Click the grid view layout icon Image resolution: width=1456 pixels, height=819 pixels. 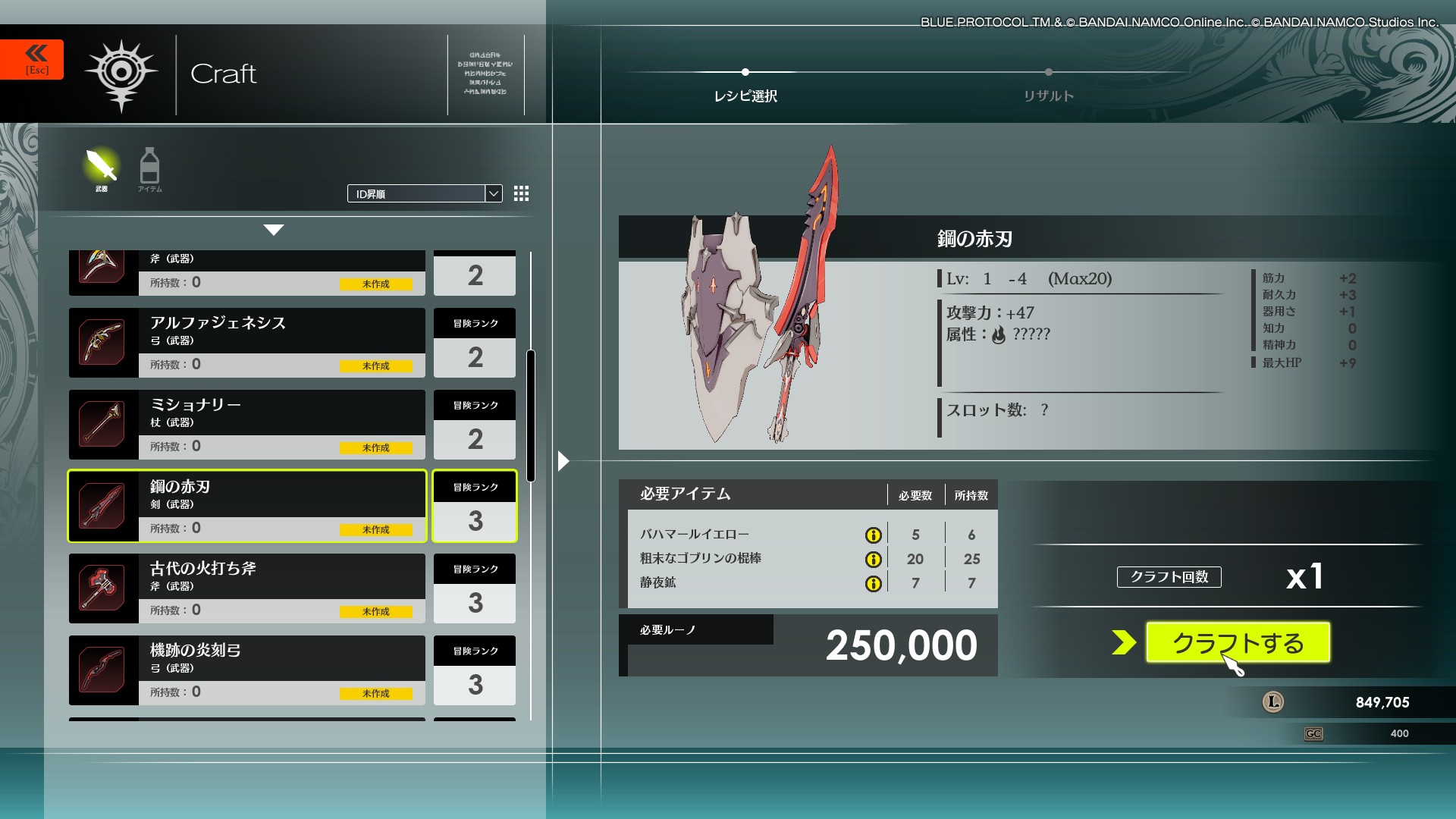(521, 194)
